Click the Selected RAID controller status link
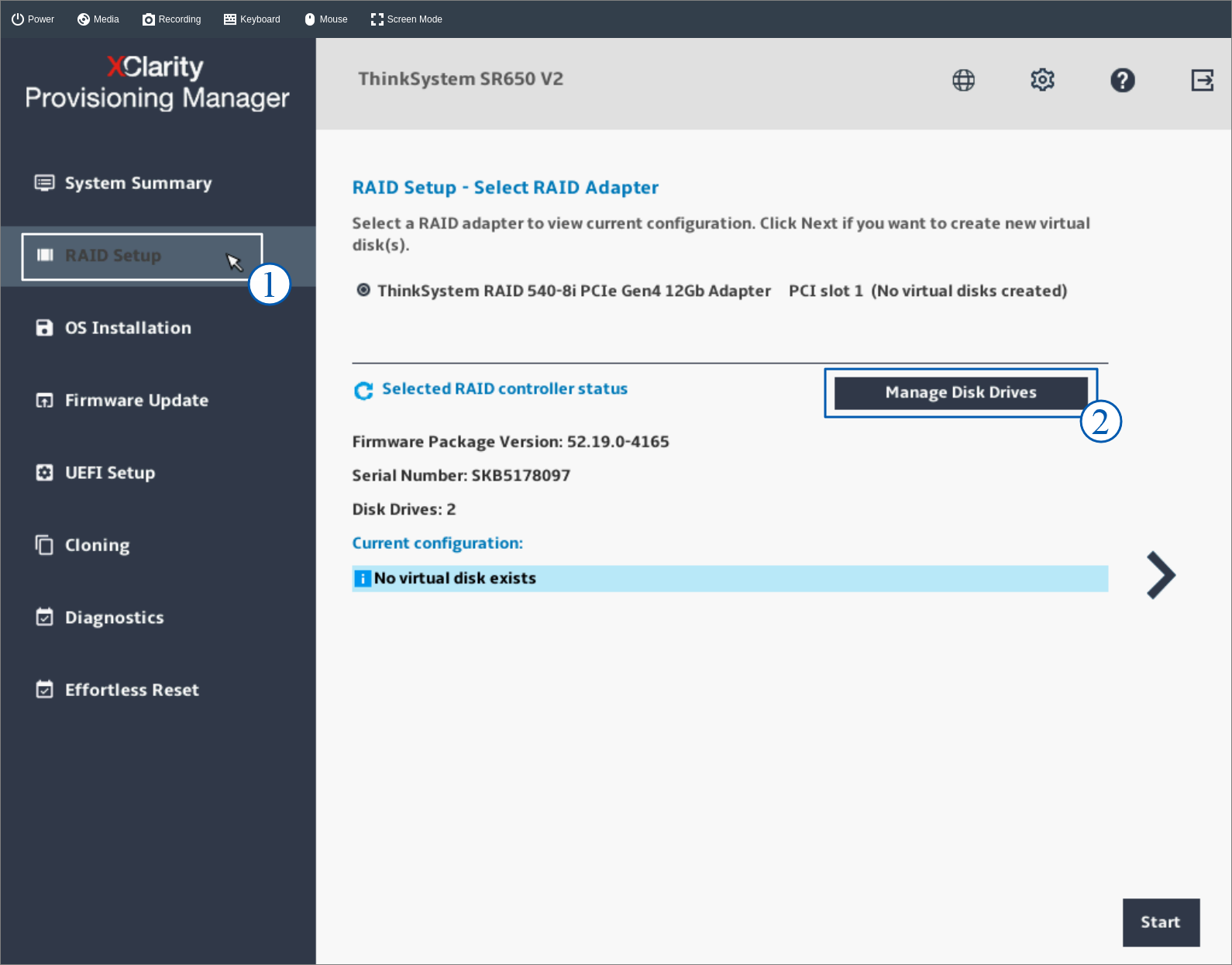 point(505,389)
